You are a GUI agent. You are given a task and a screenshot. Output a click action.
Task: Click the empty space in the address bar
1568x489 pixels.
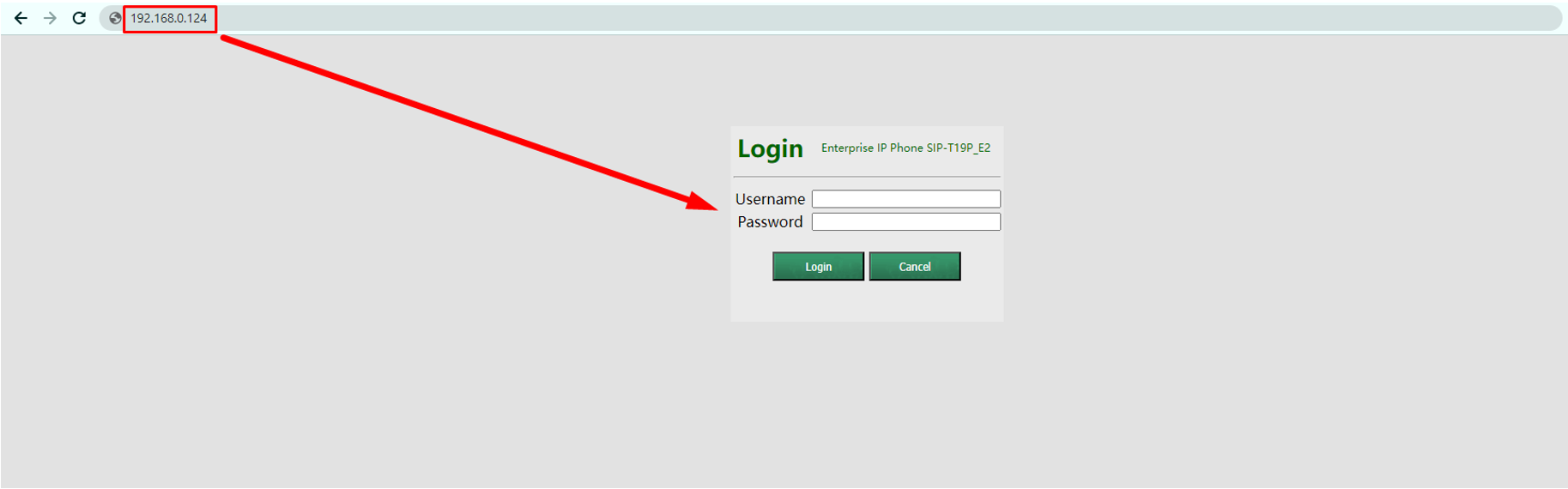point(884,18)
